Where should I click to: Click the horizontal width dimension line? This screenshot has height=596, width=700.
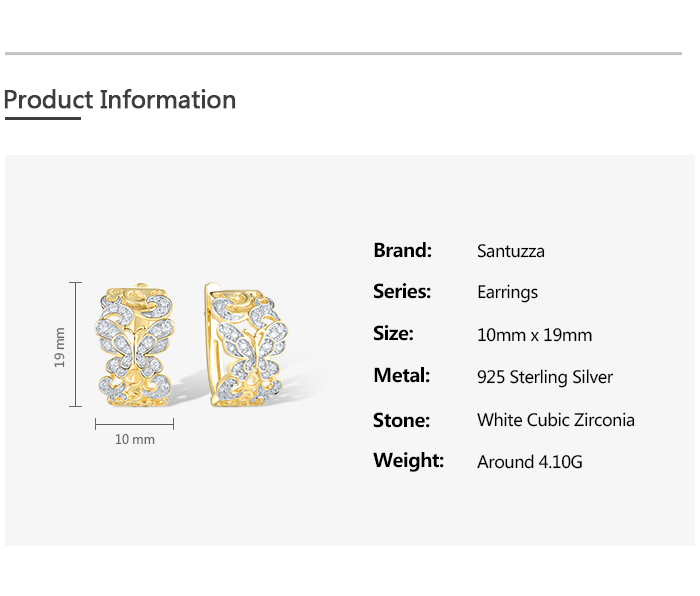coord(135,424)
